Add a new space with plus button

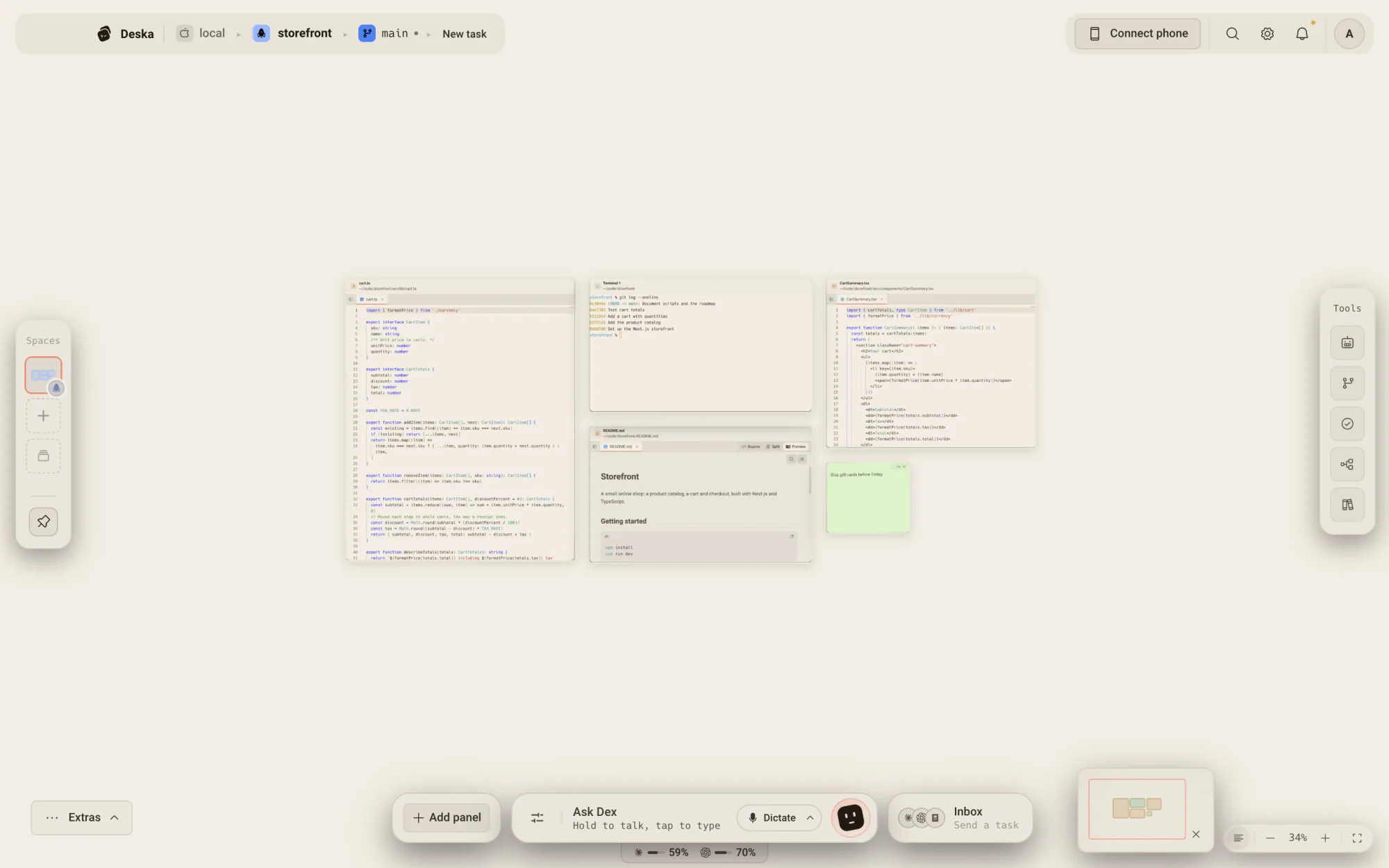(x=43, y=416)
